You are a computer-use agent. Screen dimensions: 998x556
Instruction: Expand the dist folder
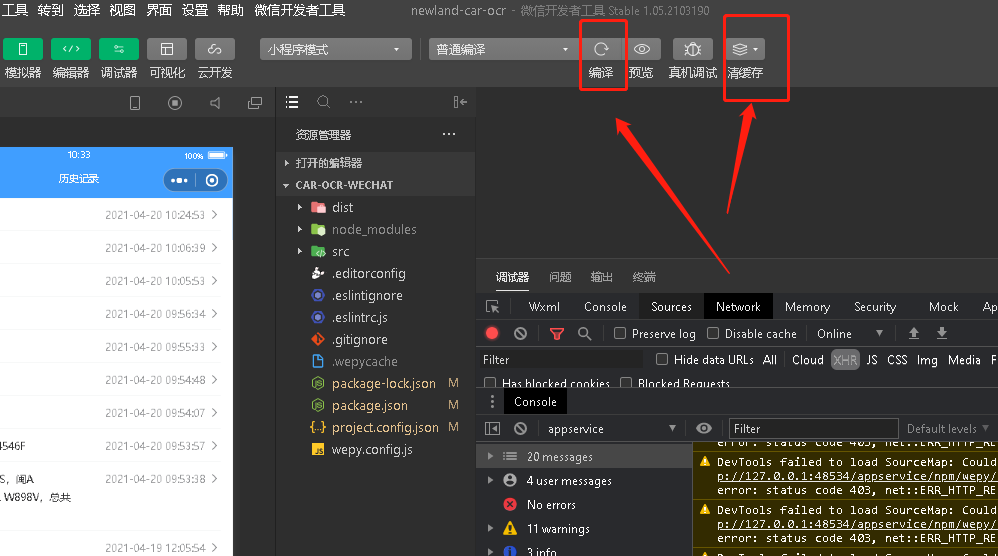click(300, 207)
